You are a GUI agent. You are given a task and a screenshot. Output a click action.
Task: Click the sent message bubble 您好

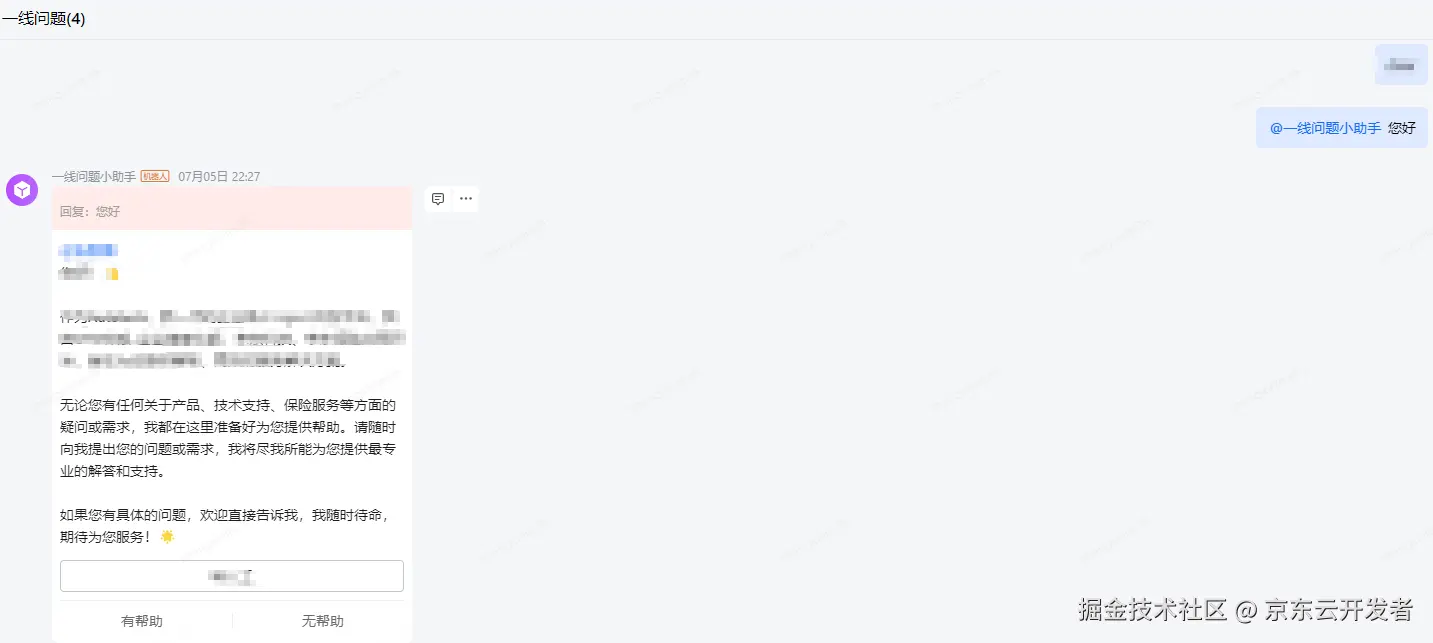pos(1342,128)
